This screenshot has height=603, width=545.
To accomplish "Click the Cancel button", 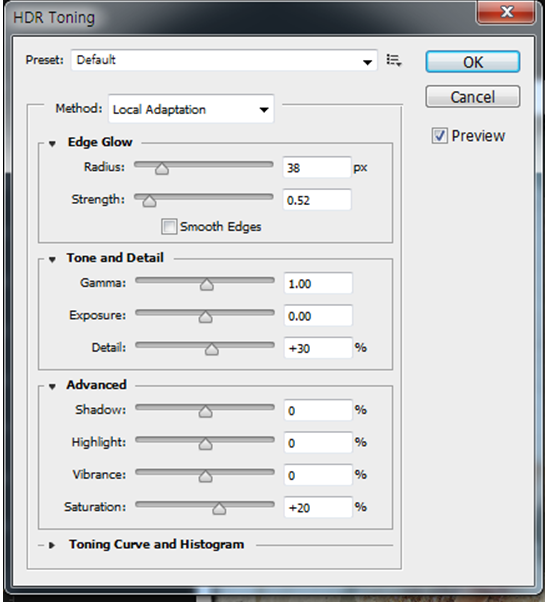I will [473, 97].
